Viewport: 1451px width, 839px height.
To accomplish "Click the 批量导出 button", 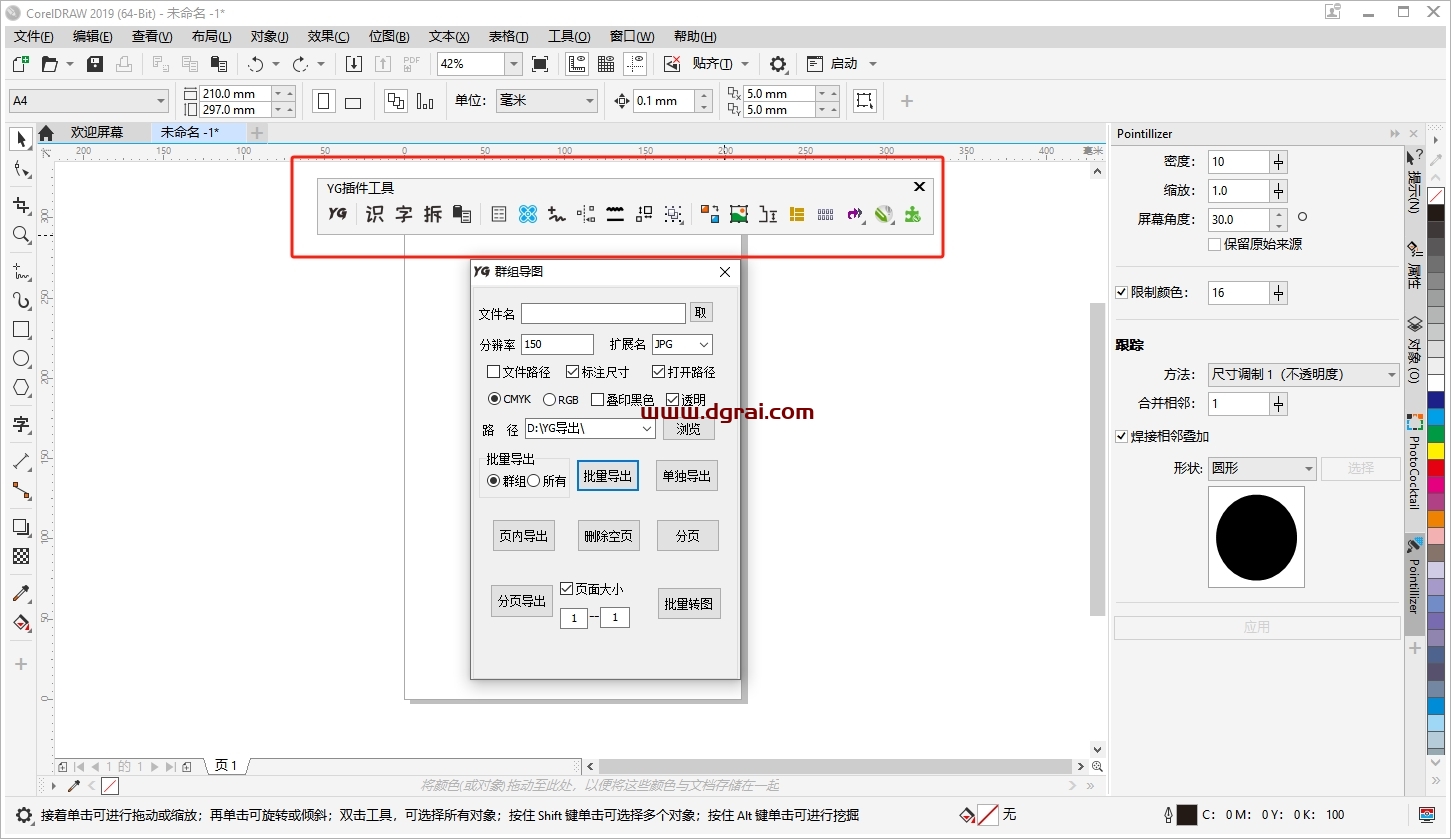I will click(608, 477).
